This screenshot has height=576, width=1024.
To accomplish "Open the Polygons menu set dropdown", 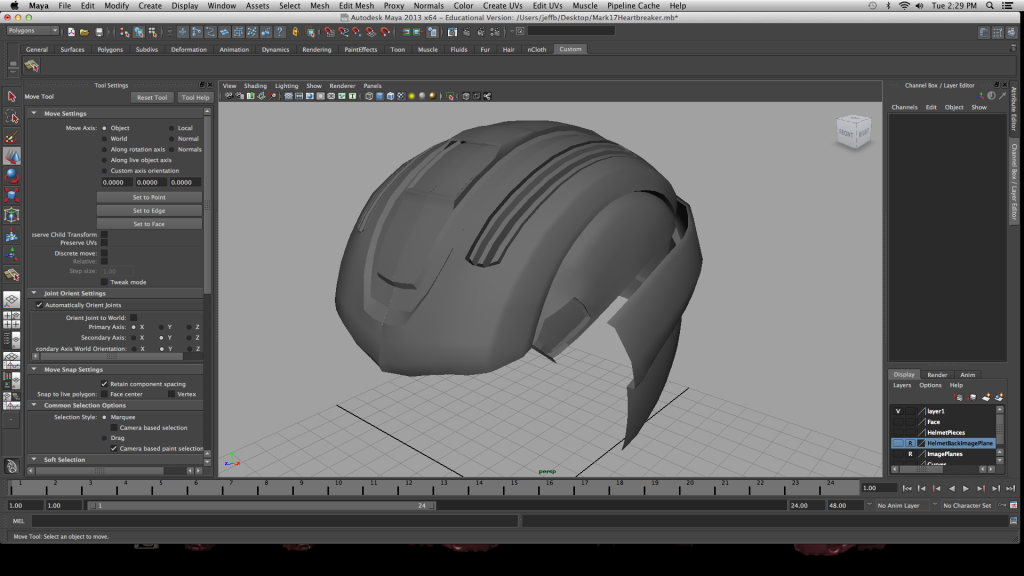I will 32,31.
